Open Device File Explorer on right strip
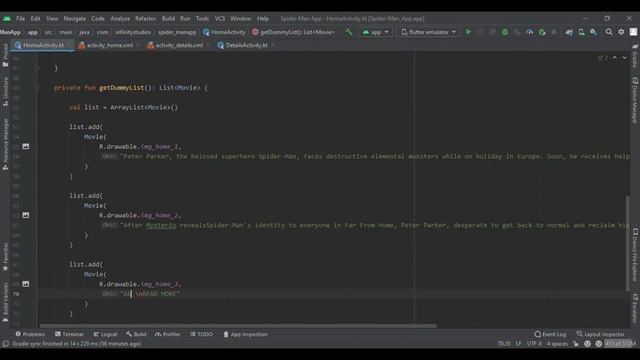This screenshot has height=360, width=640. 635,255
